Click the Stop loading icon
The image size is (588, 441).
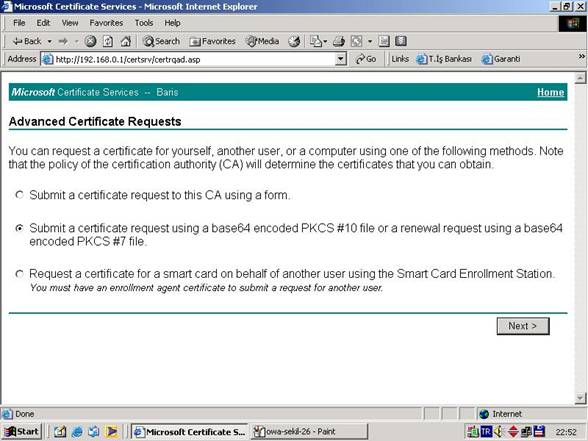[x=90, y=41]
